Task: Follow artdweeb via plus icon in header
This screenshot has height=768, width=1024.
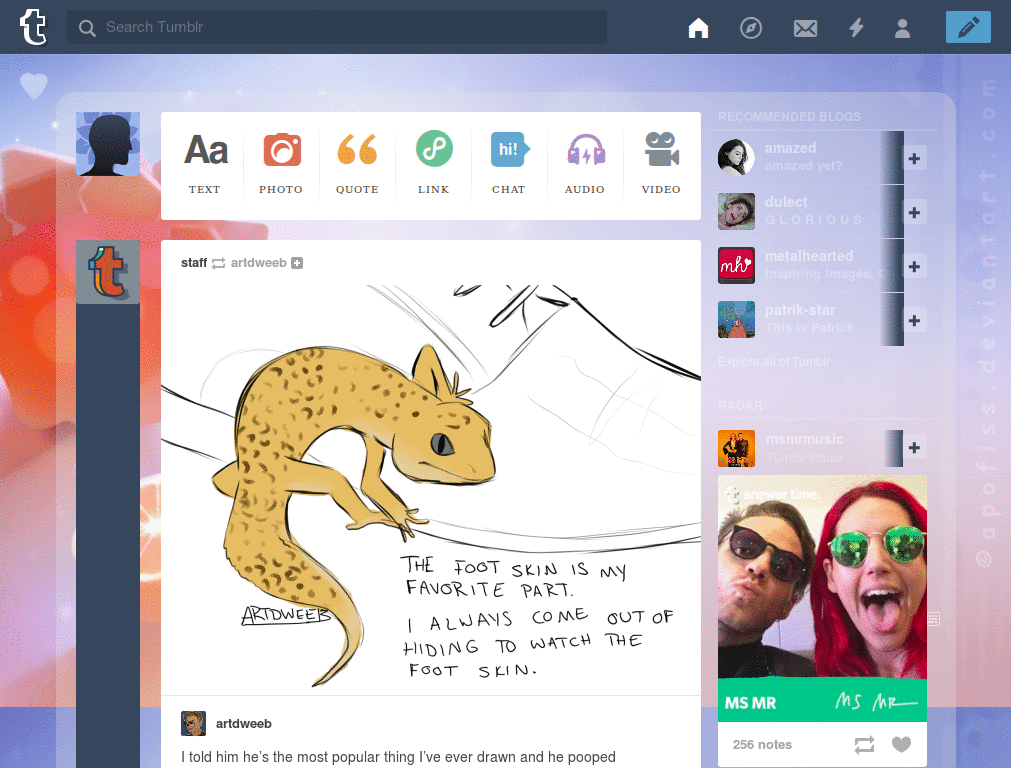Action: [297, 263]
